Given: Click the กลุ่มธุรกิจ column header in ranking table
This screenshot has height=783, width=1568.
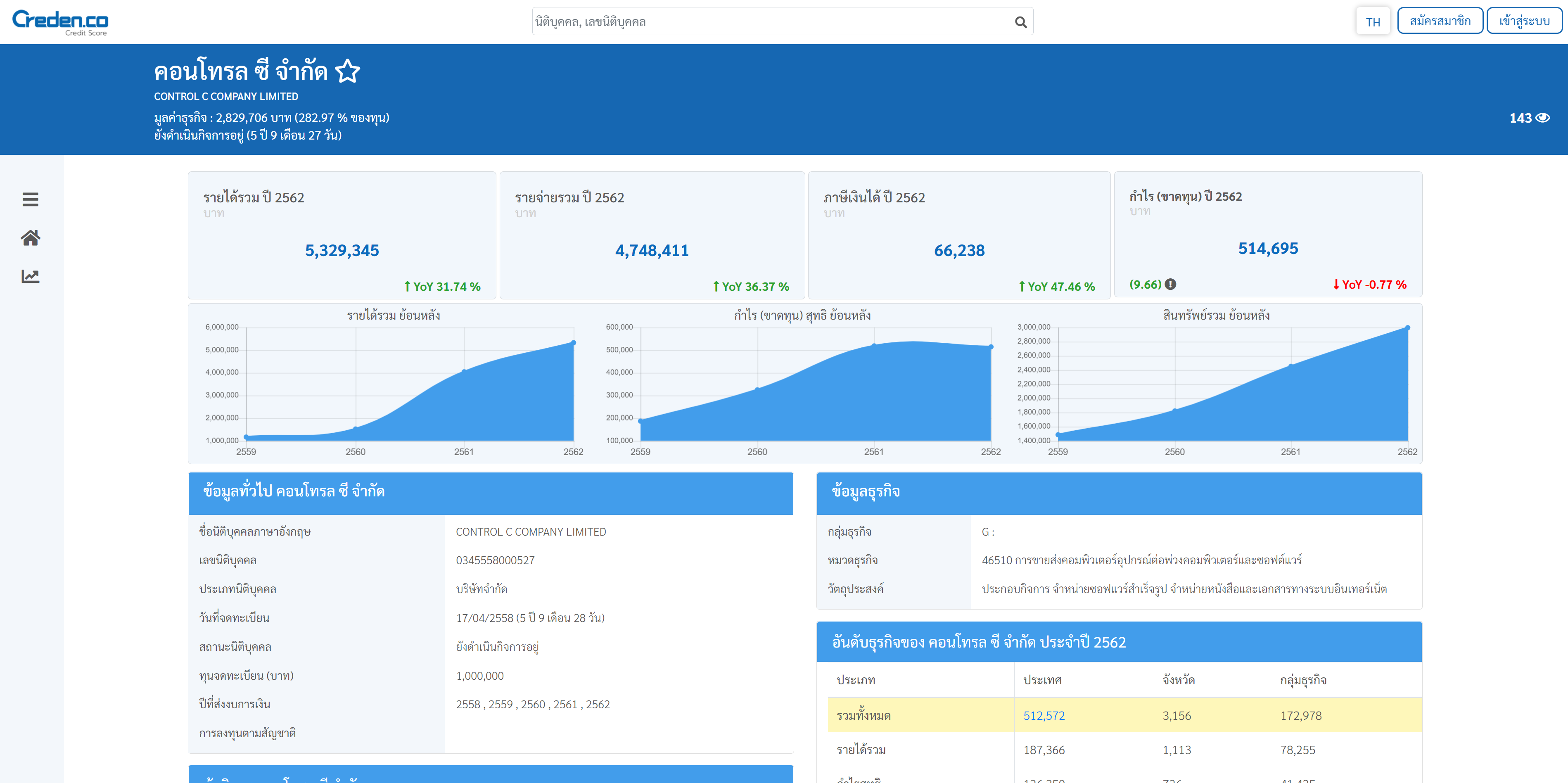Looking at the screenshot, I should (x=1303, y=680).
